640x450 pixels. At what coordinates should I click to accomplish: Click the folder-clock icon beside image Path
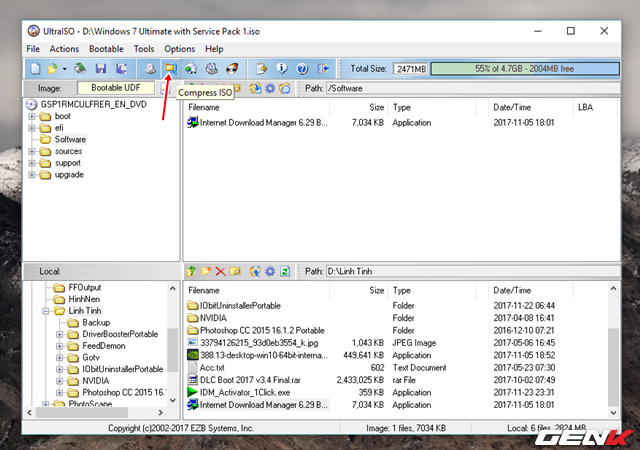(285, 88)
